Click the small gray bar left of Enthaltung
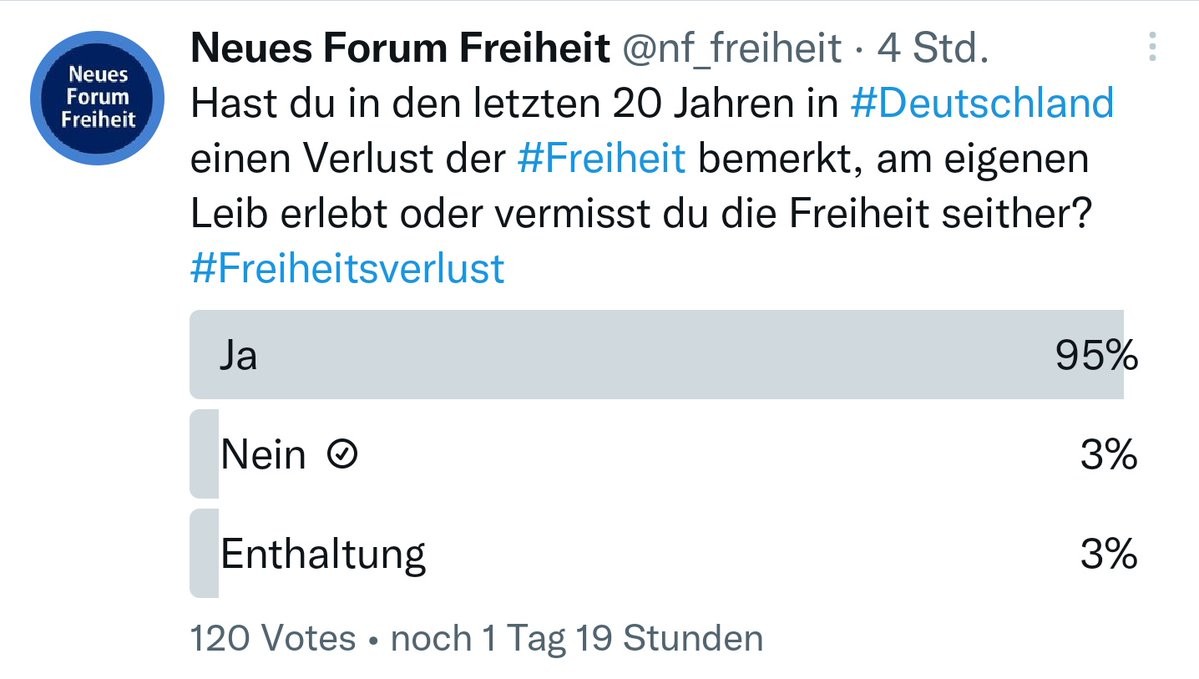 tap(203, 552)
